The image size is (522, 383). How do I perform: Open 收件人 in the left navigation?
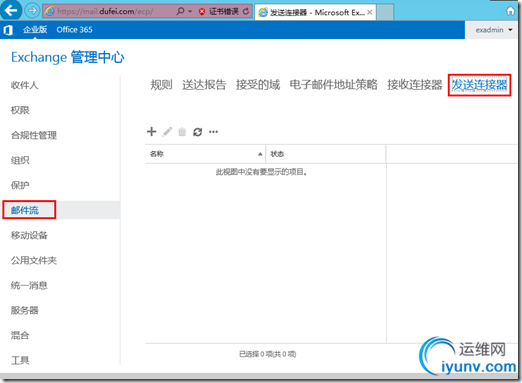tap(24, 85)
